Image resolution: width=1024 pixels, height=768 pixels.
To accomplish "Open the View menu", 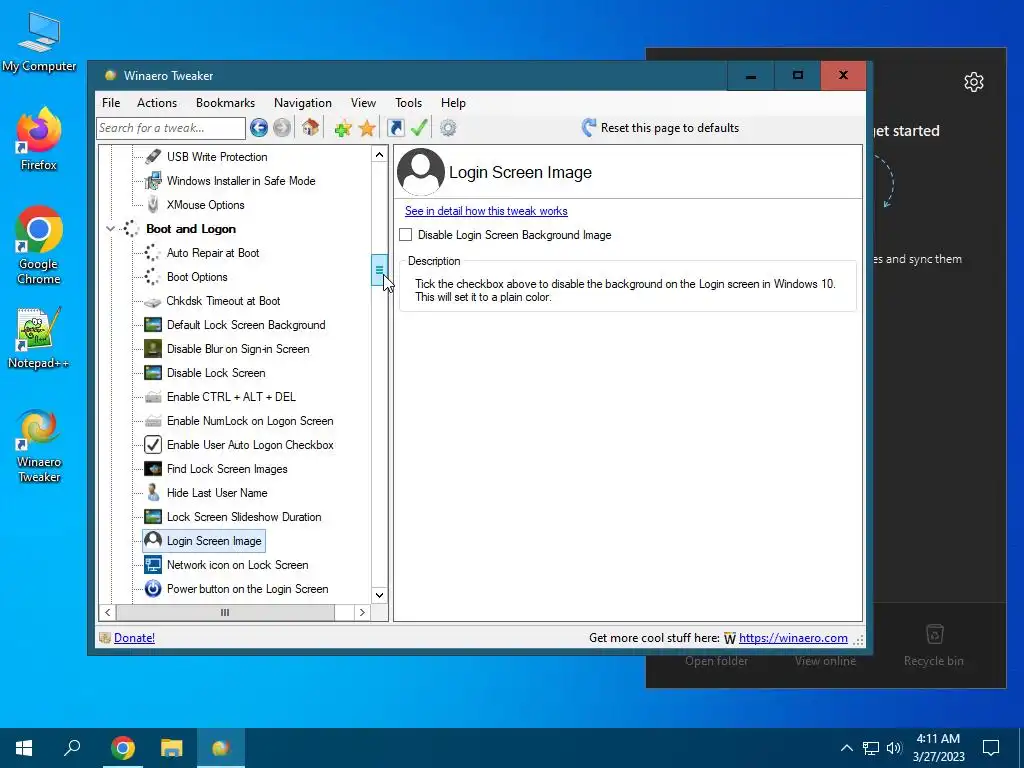I will tap(363, 103).
